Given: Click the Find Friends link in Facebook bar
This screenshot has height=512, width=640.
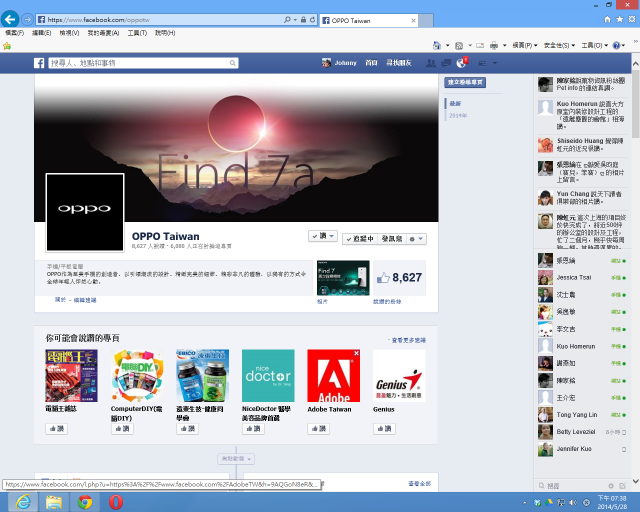Looking at the screenshot, I should (399, 63).
